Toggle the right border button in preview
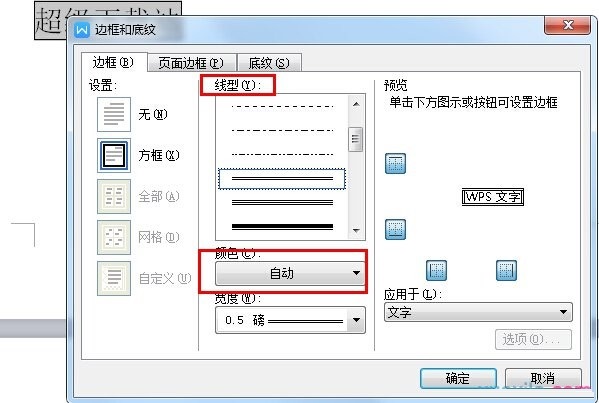 point(507,270)
